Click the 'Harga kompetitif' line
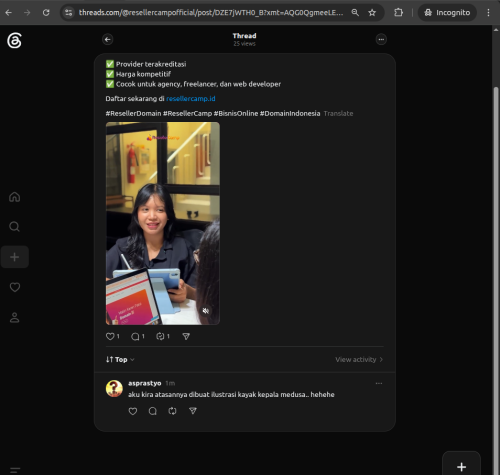The height and width of the screenshot is (475, 500). 138,74
